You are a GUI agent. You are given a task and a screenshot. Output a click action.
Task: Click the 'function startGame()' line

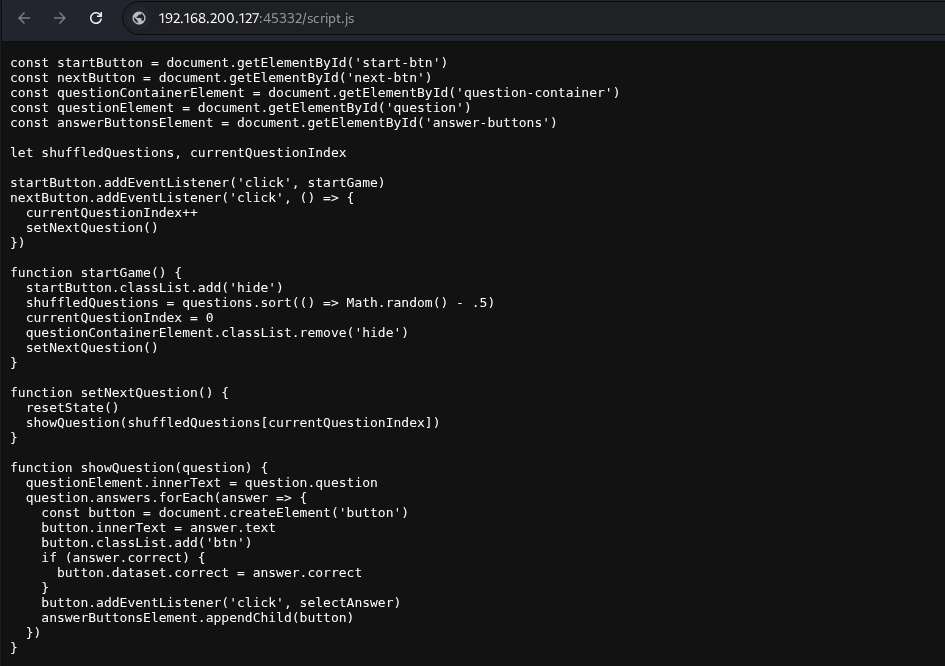[x=96, y=272]
